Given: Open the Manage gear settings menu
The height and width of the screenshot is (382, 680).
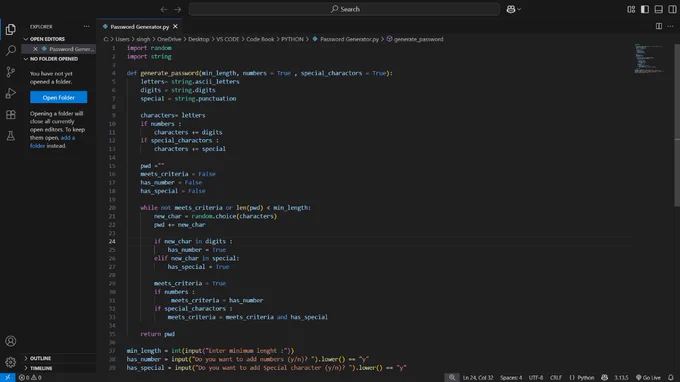Looking at the screenshot, I should pyautogui.click(x=10, y=362).
